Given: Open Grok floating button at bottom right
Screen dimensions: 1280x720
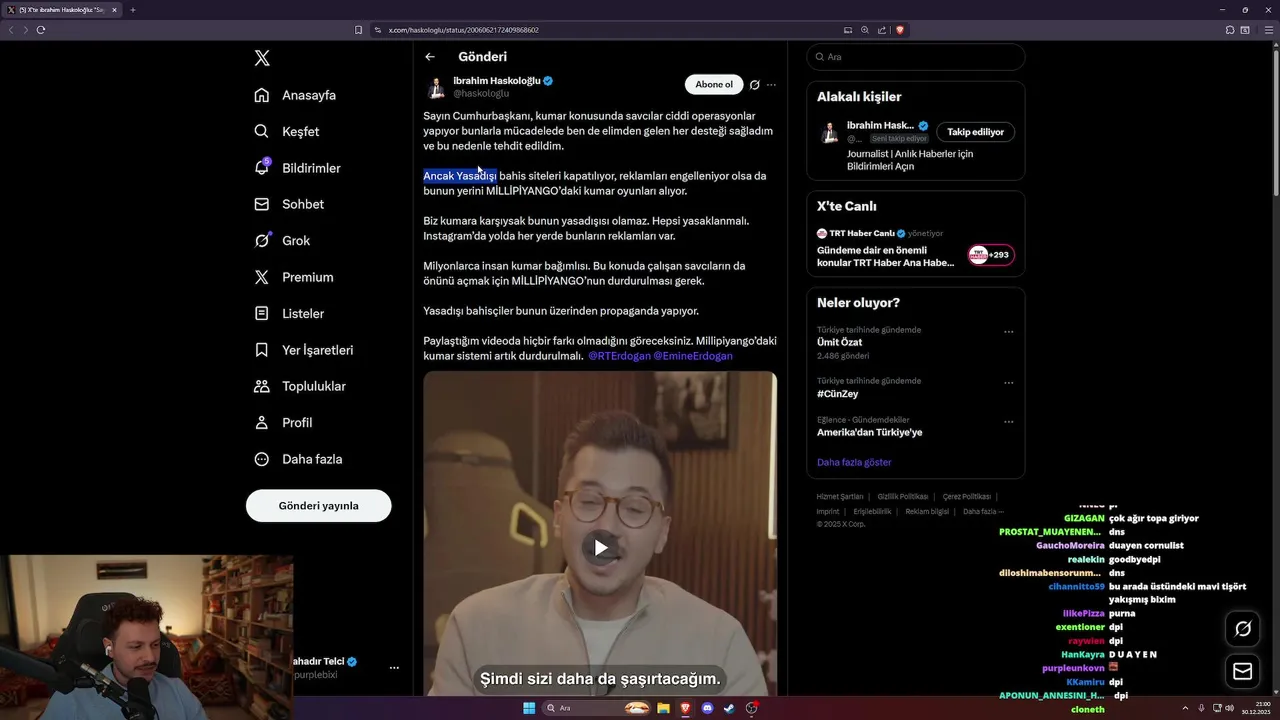Looking at the screenshot, I should click(x=1243, y=629).
